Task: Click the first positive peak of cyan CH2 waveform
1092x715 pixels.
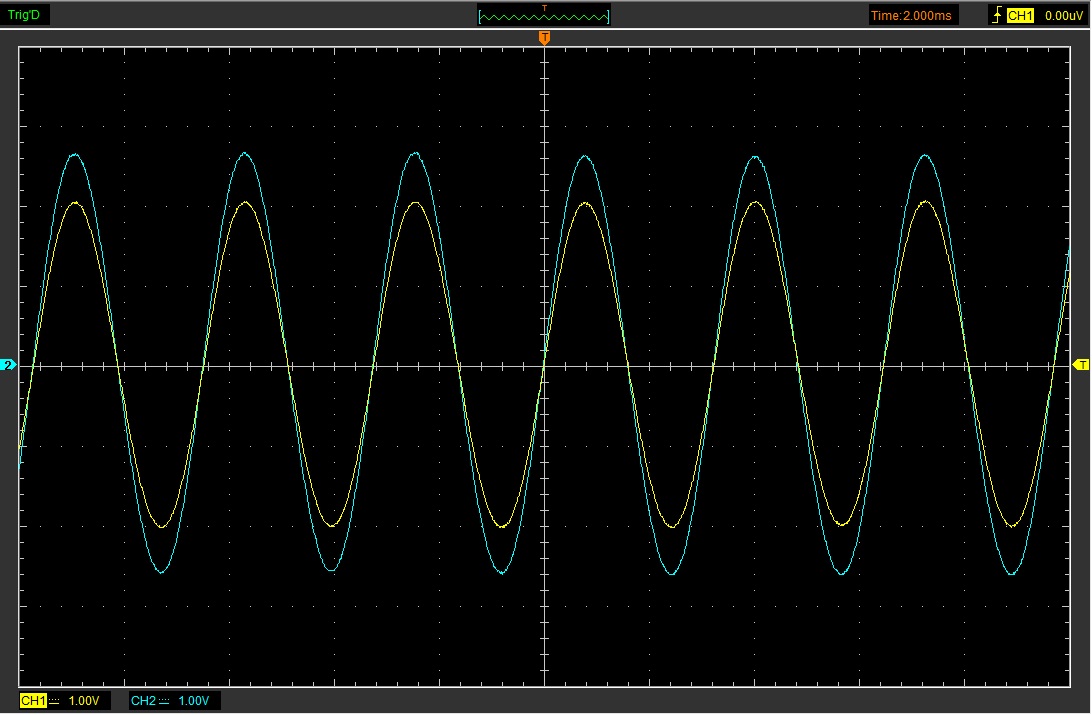Action: 76,155
